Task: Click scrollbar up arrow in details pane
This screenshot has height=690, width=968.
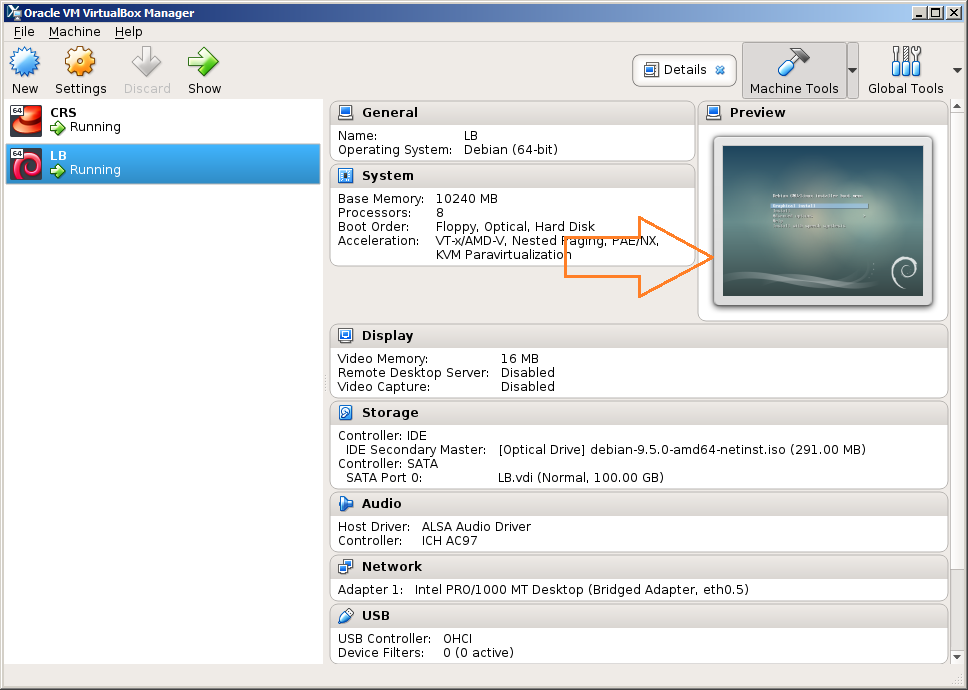Action: (957, 107)
